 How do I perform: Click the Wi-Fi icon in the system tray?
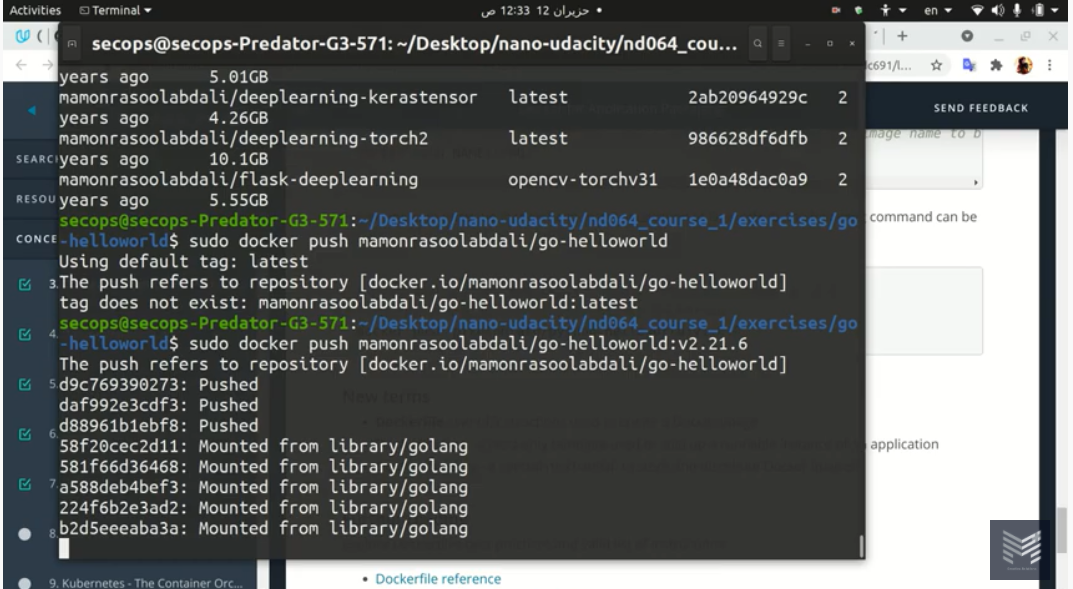[977, 10]
